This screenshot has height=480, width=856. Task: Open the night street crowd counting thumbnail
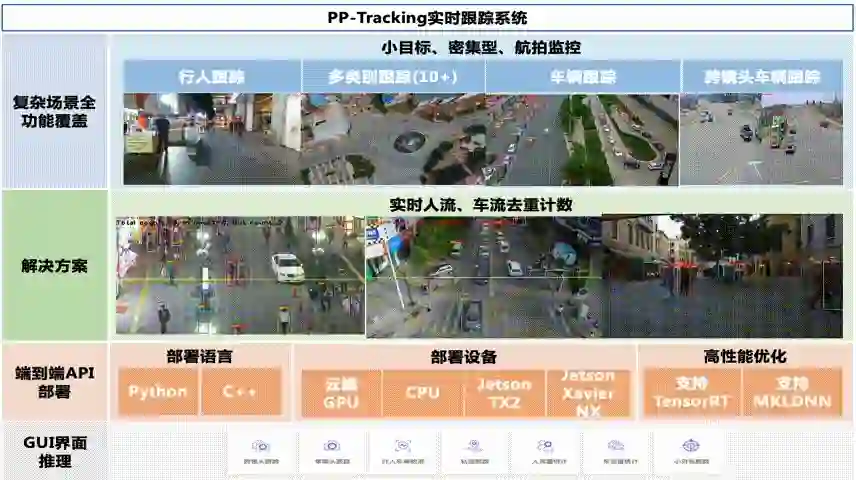[x=240, y=275]
